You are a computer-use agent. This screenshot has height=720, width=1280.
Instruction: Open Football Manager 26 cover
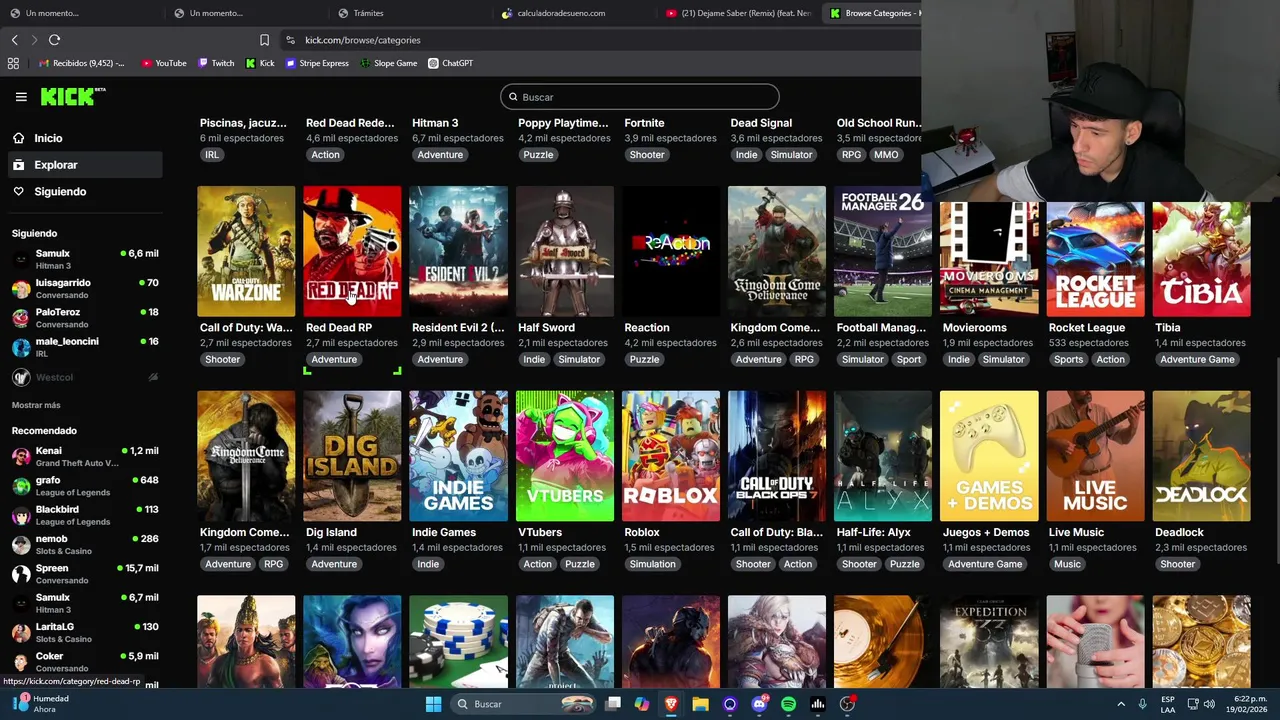[x=883, y=251]
